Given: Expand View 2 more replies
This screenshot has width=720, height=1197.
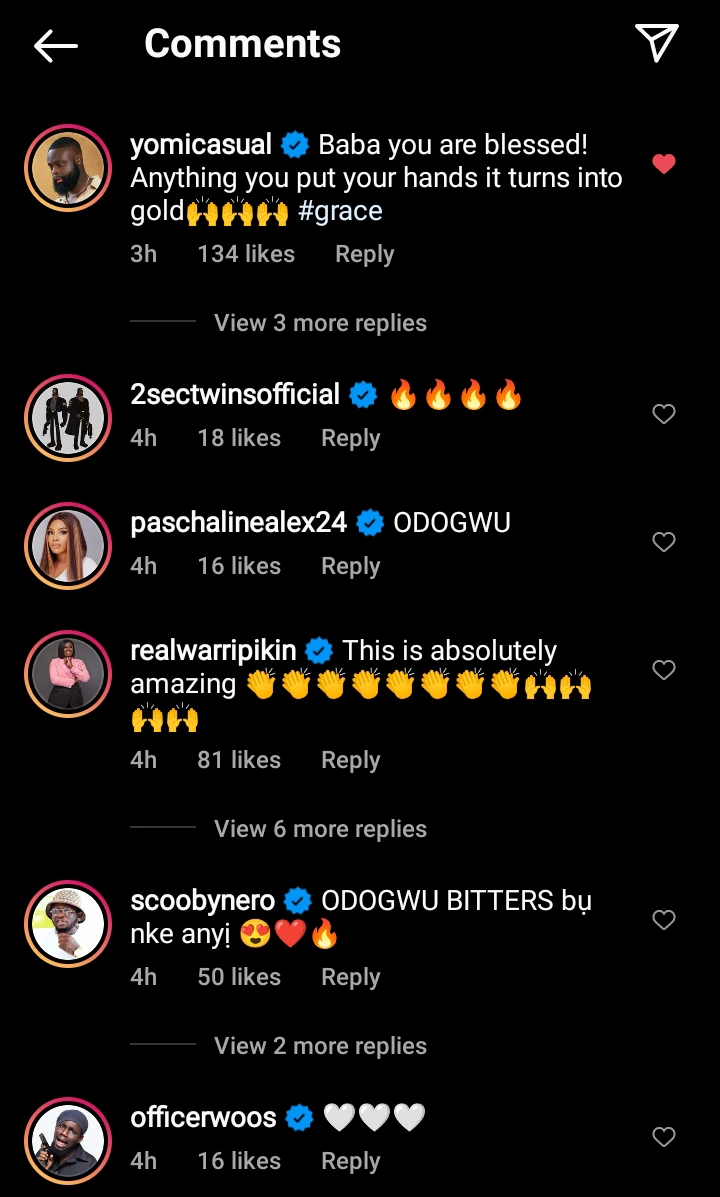Looking at the screenshot, I should click(320, 1046).
